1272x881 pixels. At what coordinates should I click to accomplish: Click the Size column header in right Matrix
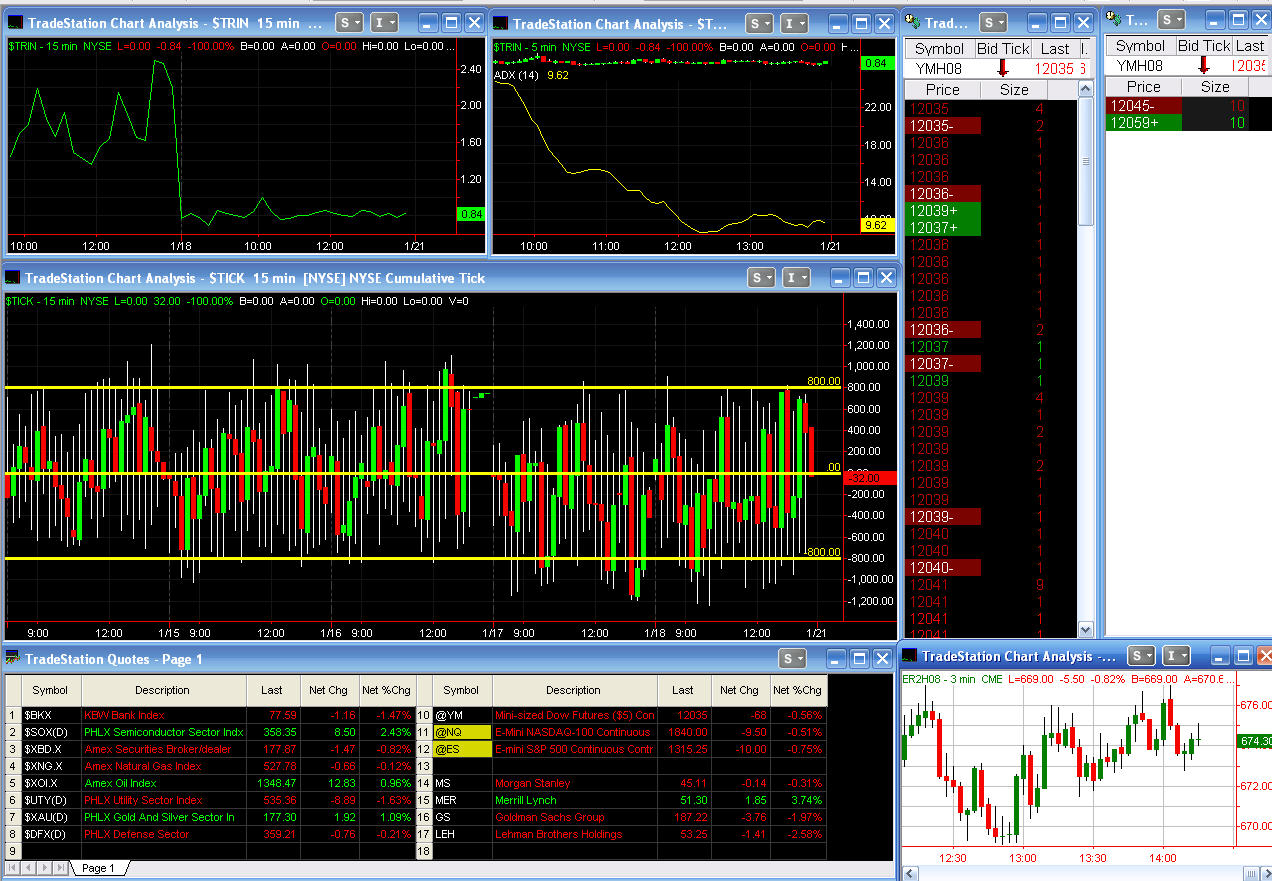[1215, 86]
